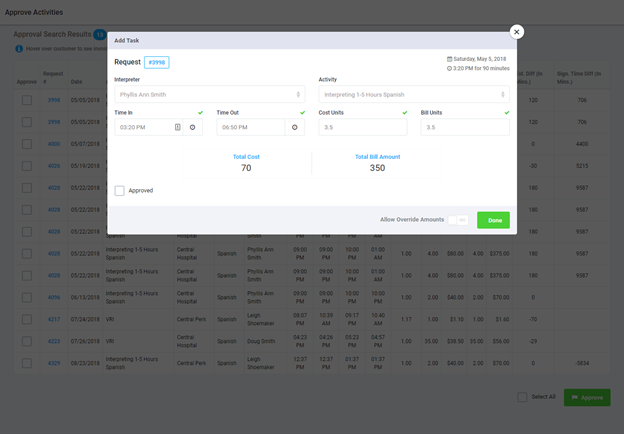Click the Time Out clock icon

[x=295, y=127]
